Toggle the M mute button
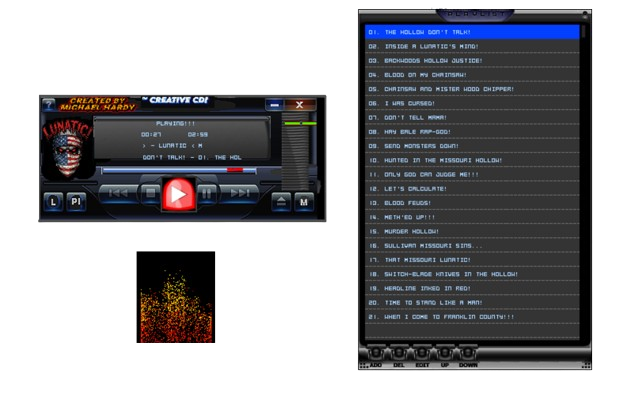 304,201
